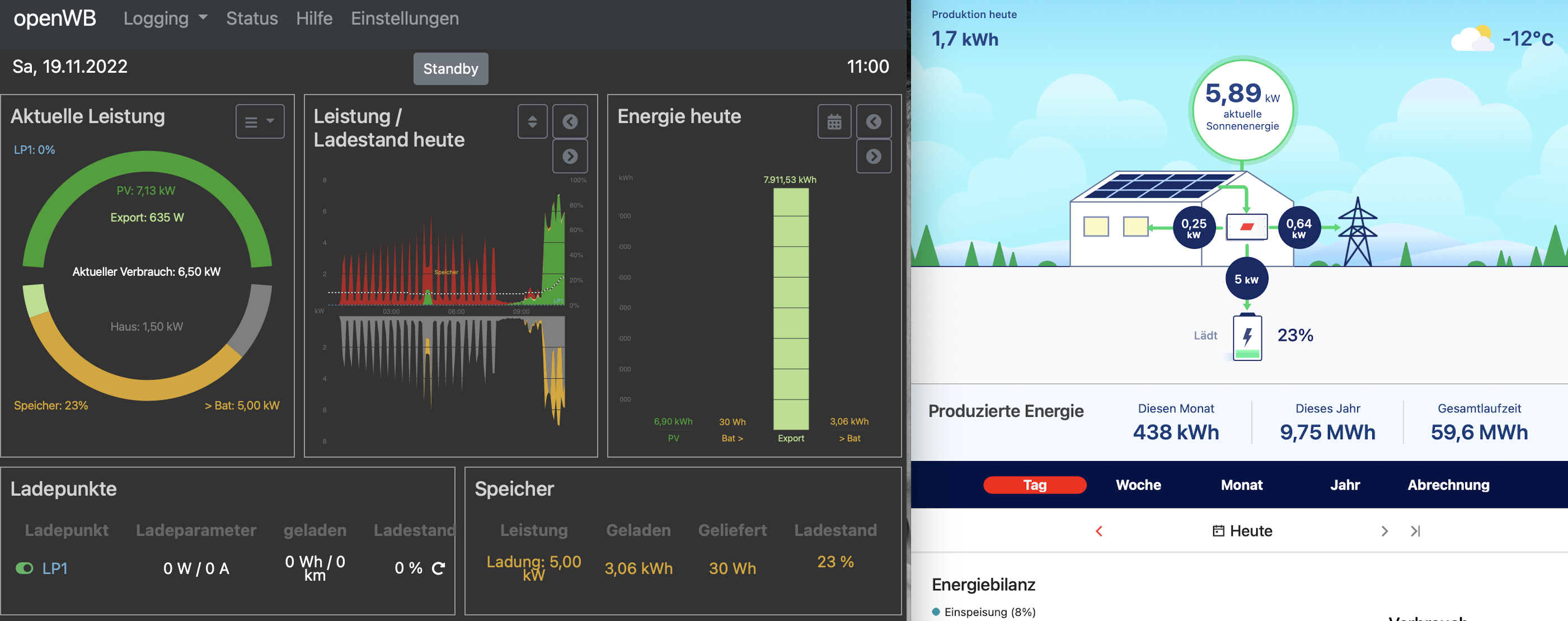
Task: Open the Heute date picker
Action: pos(1242,531)
